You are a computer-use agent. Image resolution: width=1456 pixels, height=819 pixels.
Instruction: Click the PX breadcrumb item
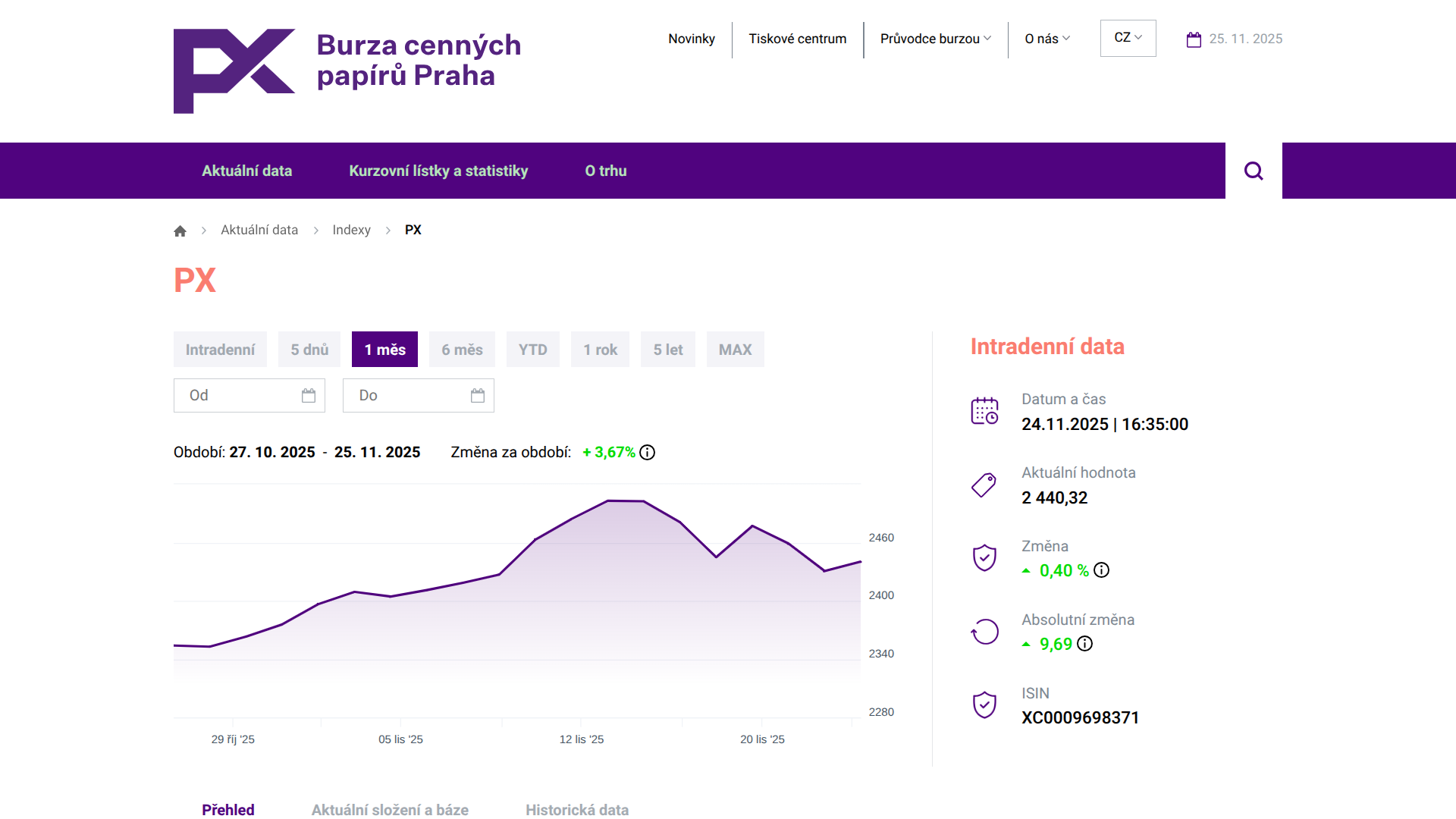coord(413,230)
